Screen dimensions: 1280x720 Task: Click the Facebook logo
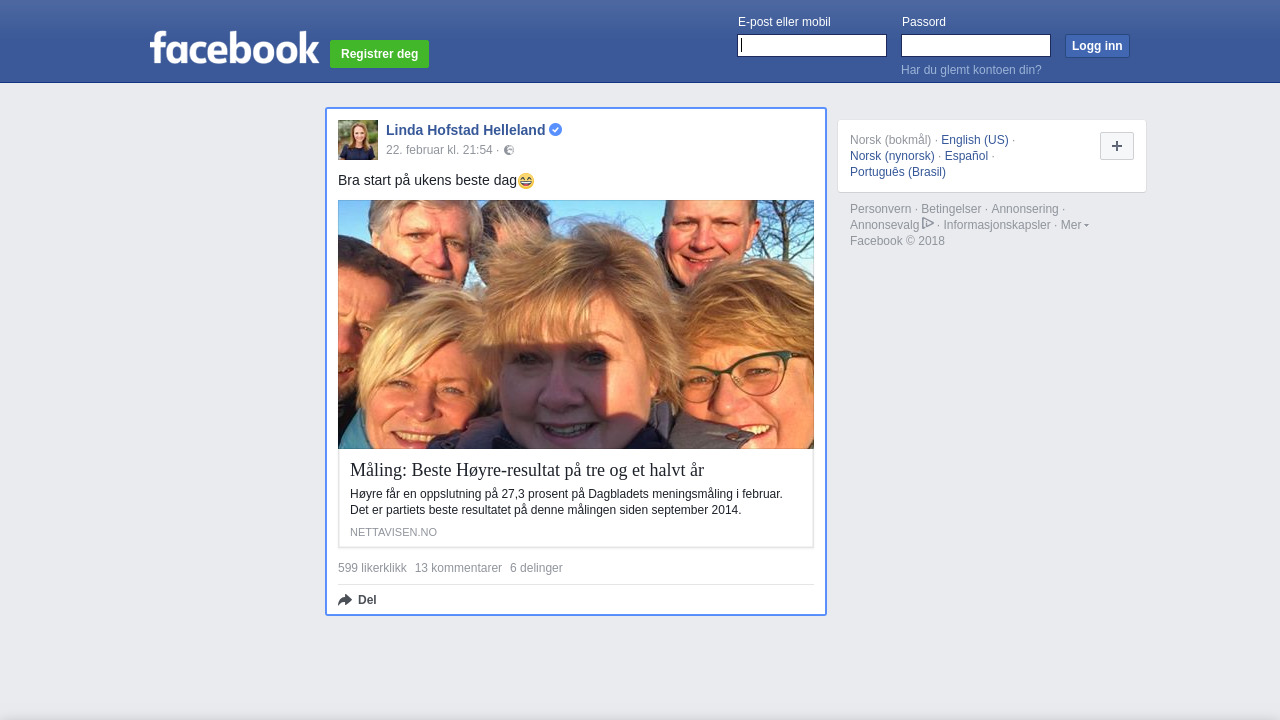click(234, 48)
